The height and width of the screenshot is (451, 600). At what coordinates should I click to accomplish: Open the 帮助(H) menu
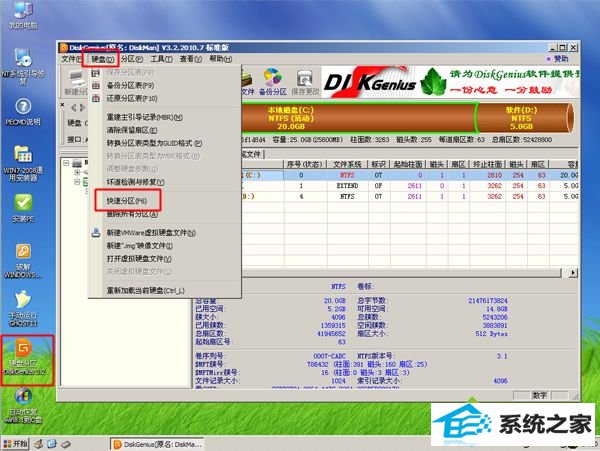pos(220,59)
